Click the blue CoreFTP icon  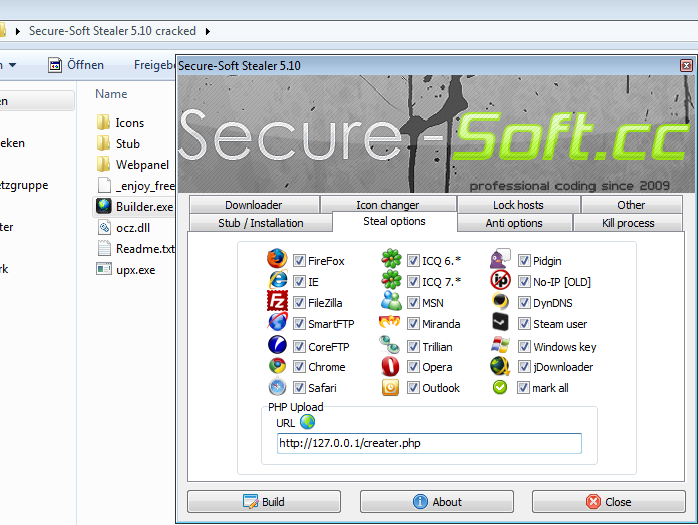pyautogui.click(x=277, y=345)
